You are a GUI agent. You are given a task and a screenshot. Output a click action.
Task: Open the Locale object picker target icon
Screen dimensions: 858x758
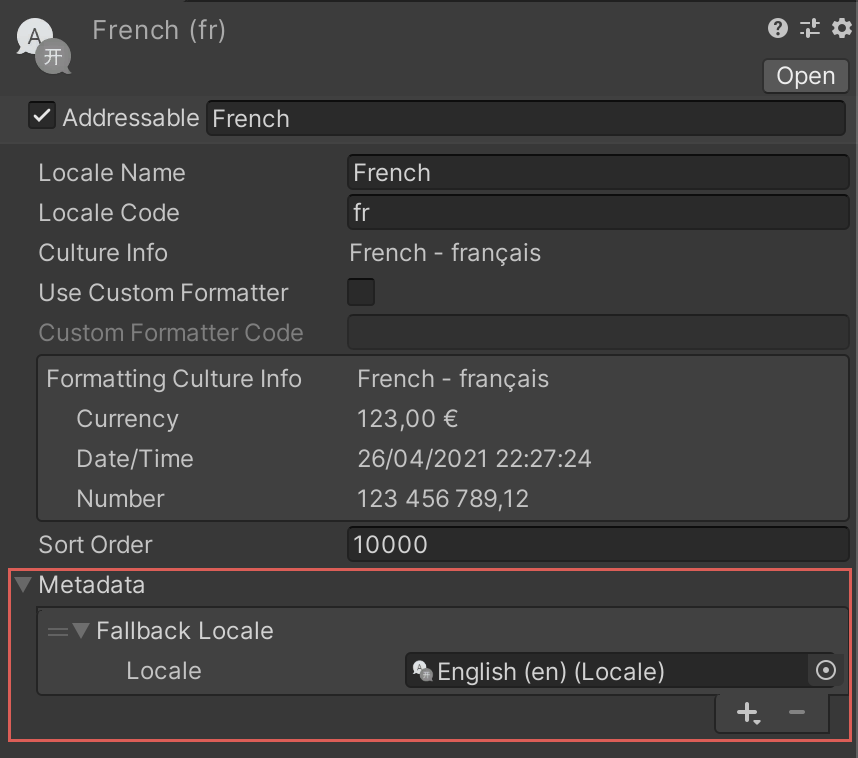point(826,671)
